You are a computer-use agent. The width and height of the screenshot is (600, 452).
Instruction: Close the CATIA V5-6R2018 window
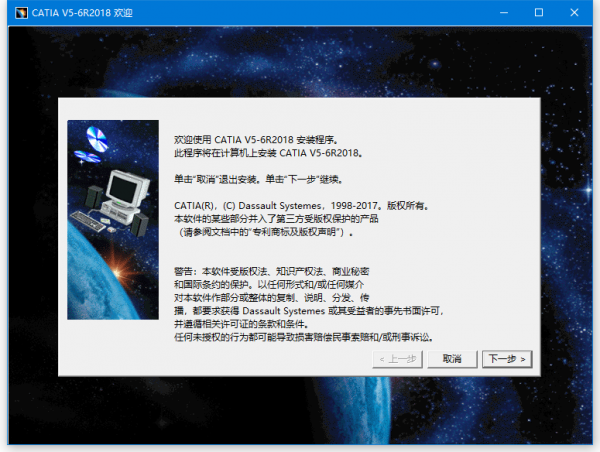(x=574, y=13)
